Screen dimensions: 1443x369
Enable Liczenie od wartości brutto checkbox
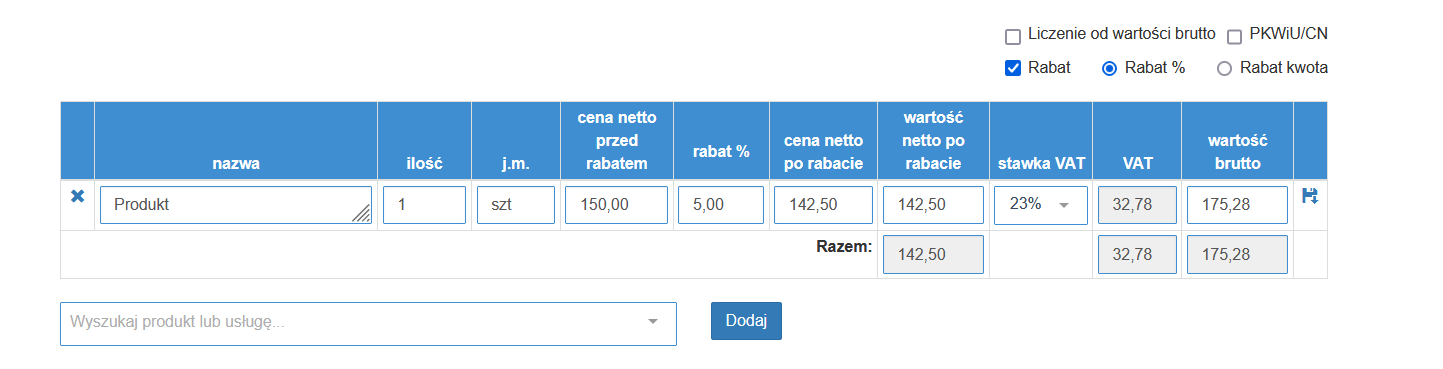tap(1013, 37)
